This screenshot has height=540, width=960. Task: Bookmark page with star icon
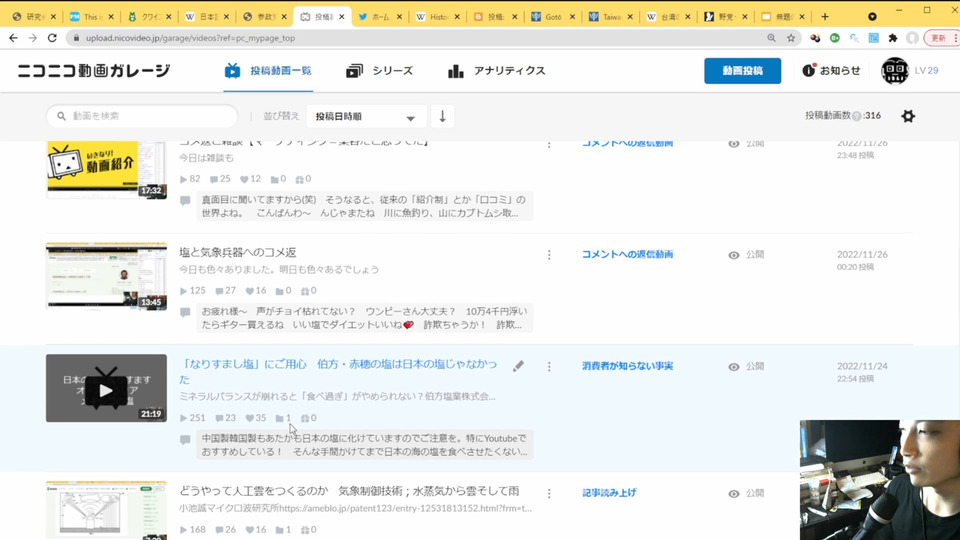791,38
